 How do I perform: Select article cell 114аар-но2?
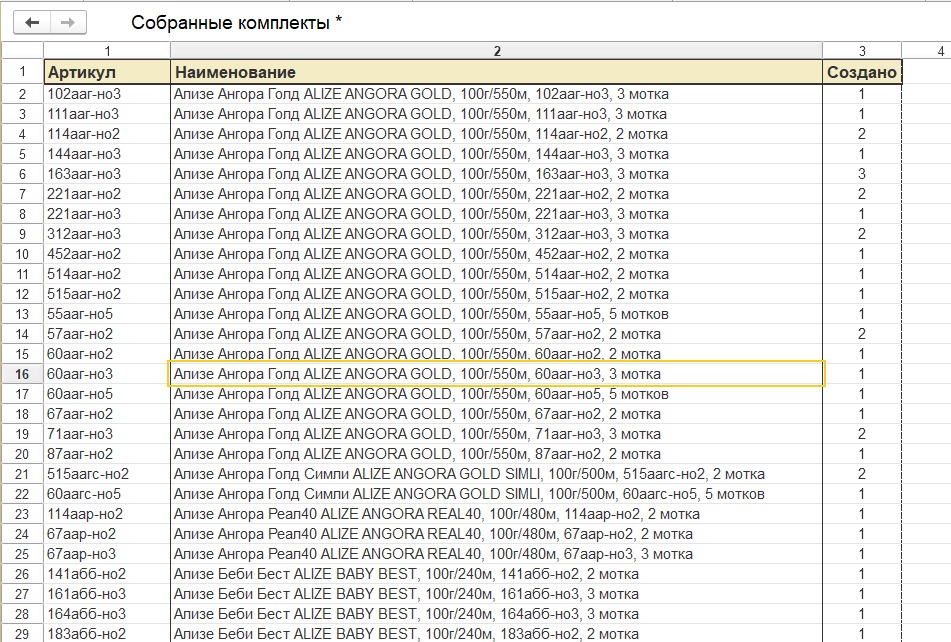(107, 514)
